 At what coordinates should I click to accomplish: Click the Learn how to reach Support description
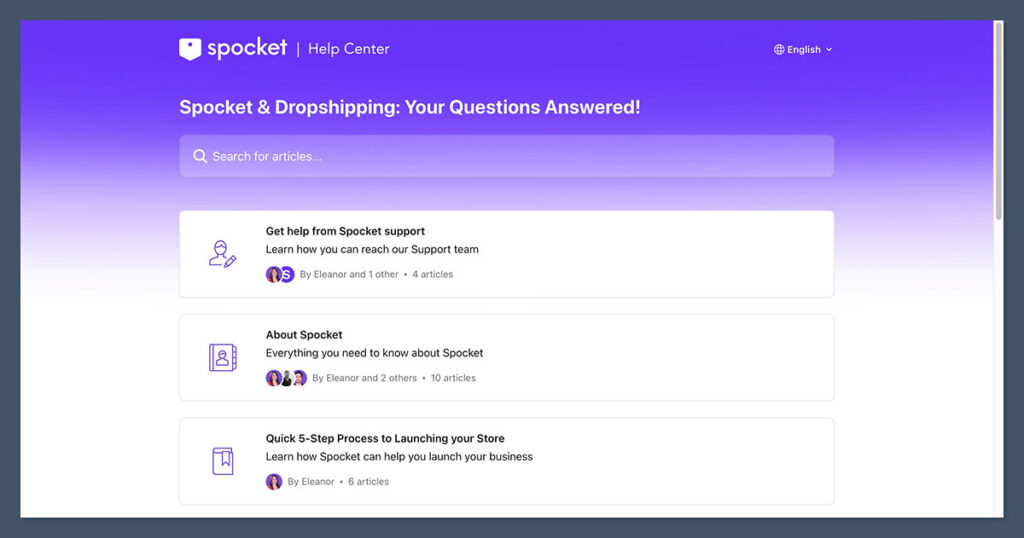372,249
